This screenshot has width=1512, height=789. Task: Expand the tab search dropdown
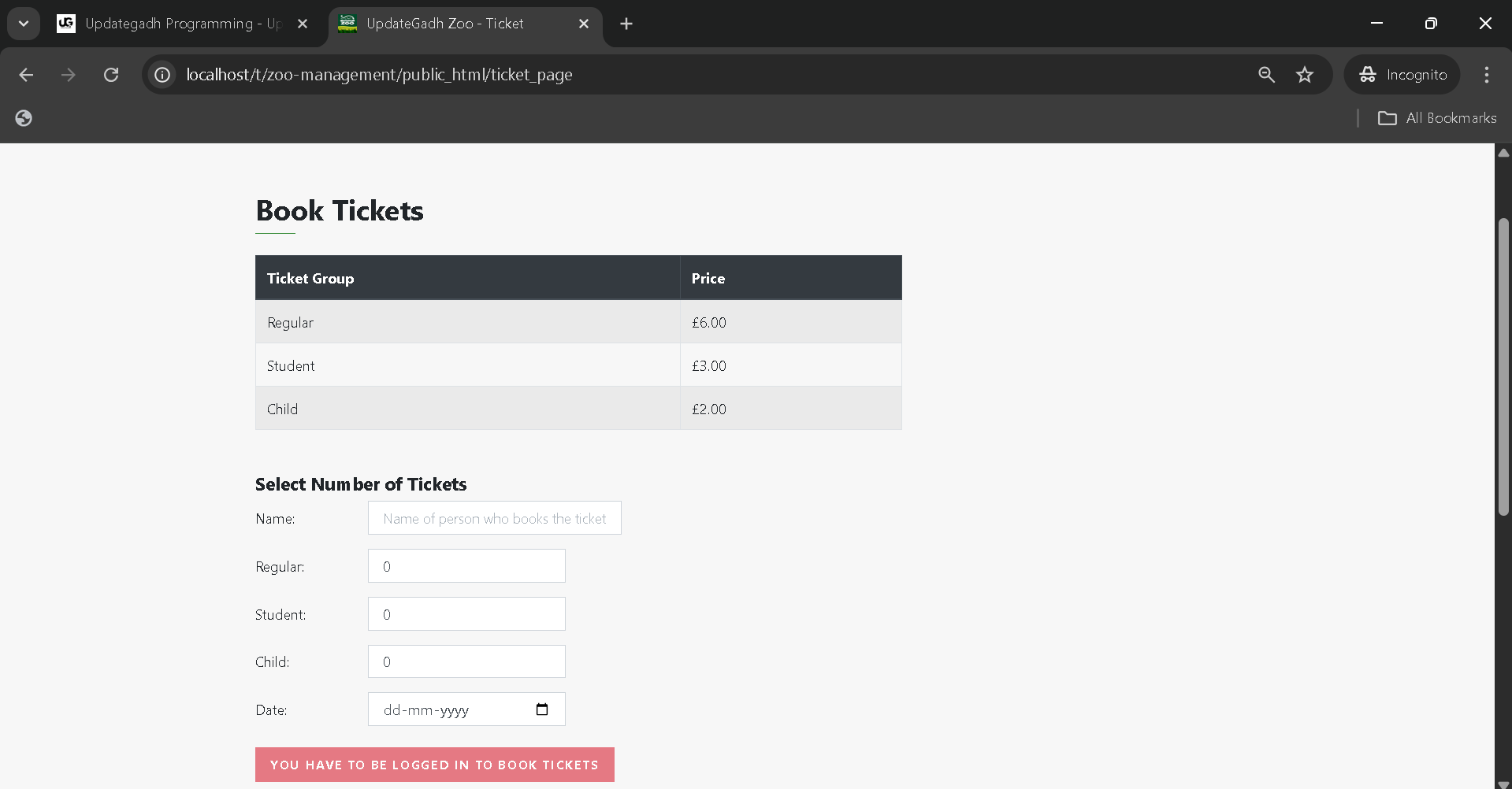(24, 24)
